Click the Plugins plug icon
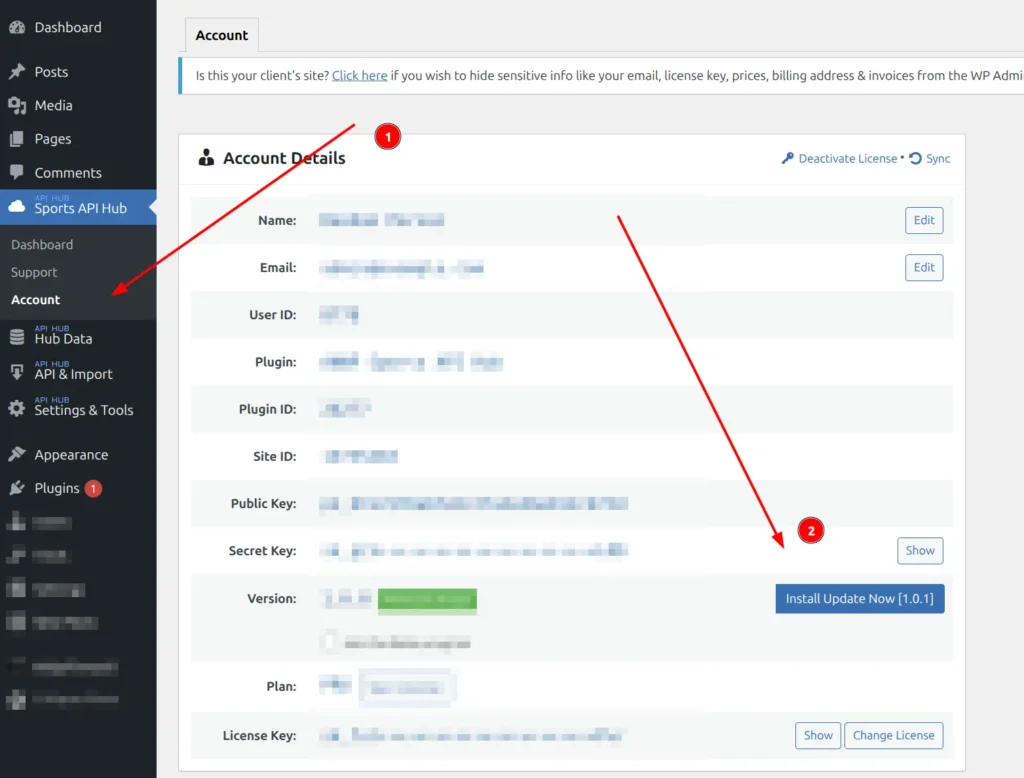Viewport: 1024px width, 778px height. pos(17,488)
